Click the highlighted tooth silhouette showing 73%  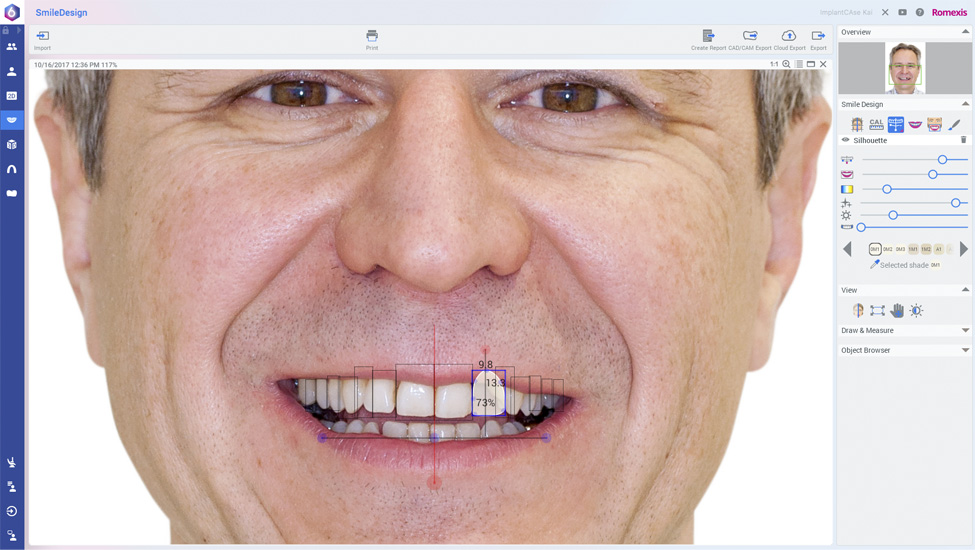[x=488, y=393]
